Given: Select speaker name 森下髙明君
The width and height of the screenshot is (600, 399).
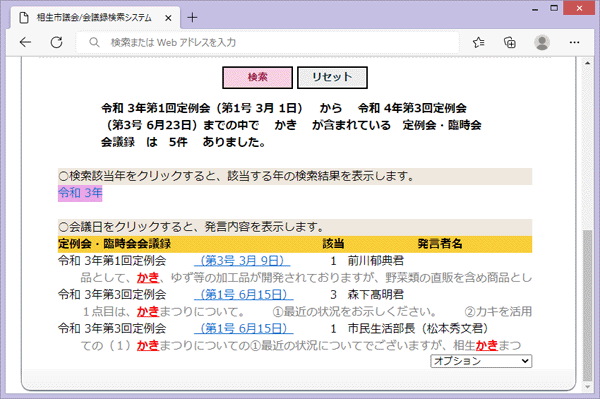Looking at the screenshot, I should [x=375, y=295].
